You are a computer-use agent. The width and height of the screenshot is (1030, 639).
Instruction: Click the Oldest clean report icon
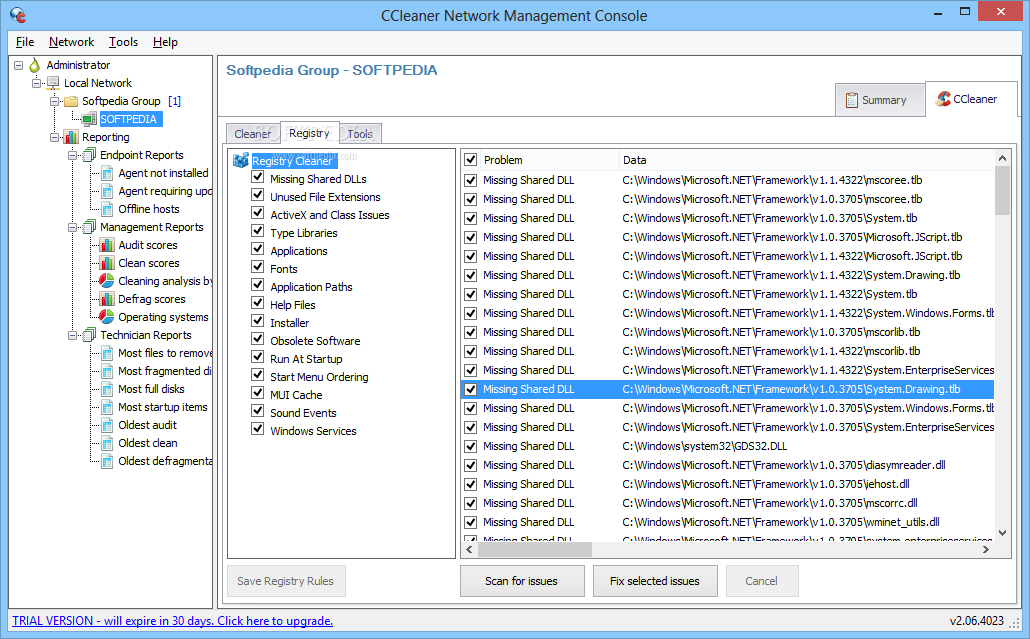pos(107,443)
